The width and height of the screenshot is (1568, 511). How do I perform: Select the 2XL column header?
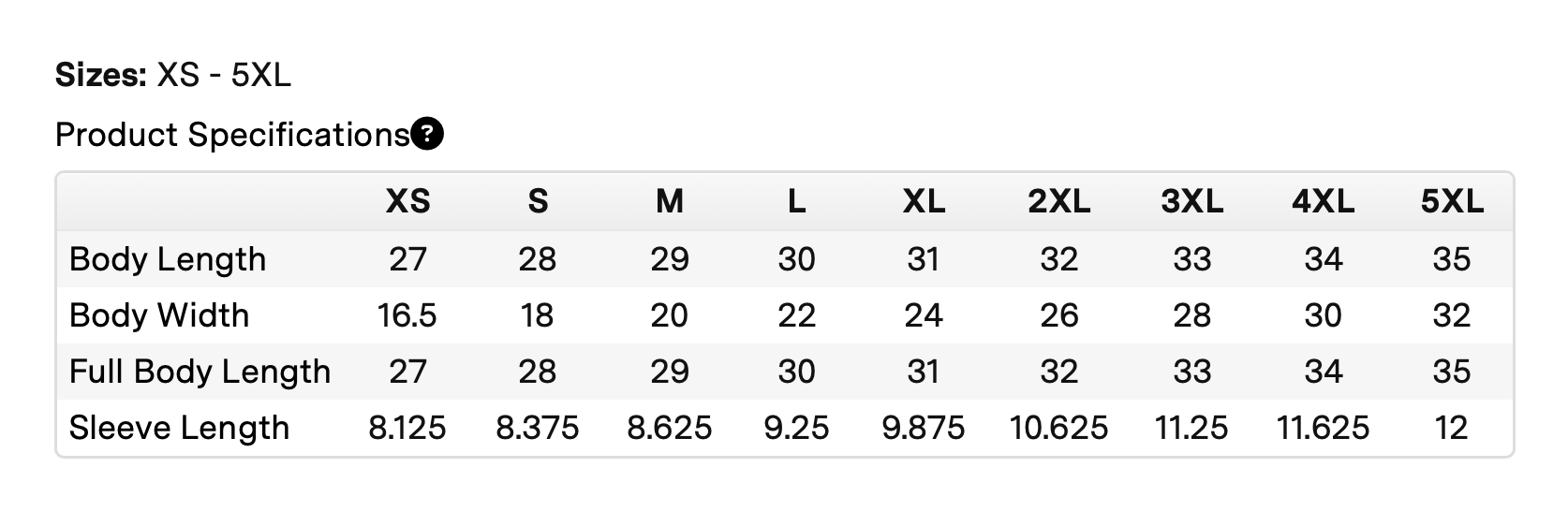click(1058, 201)
